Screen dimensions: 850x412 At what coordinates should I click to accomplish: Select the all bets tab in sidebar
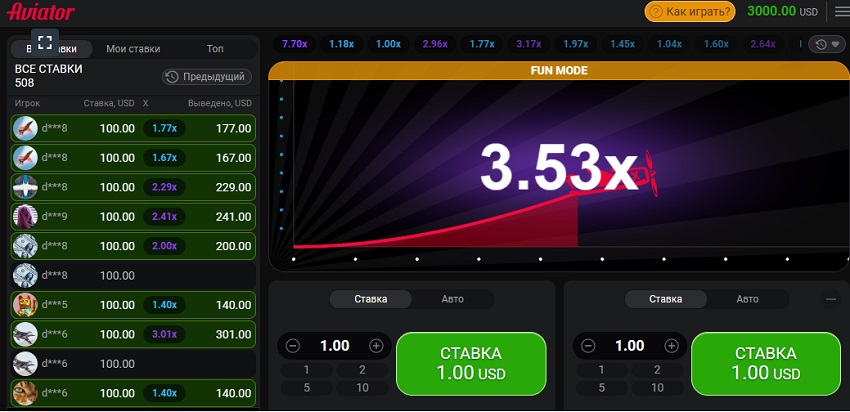coord(52,49)
